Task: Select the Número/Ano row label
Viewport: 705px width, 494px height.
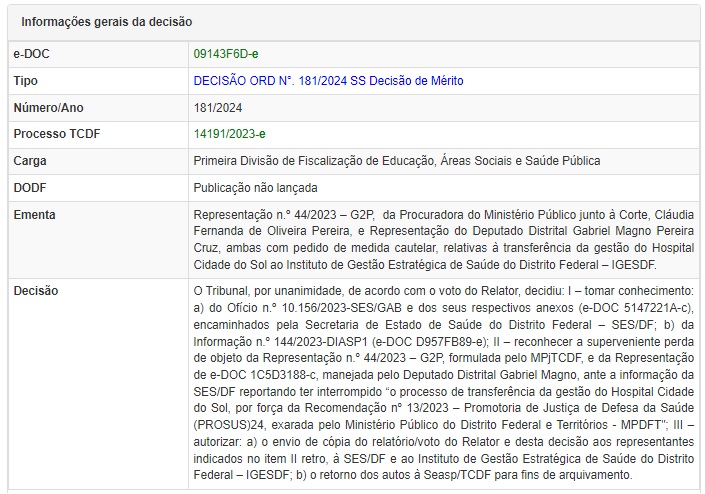Action: tap(49, 107)
